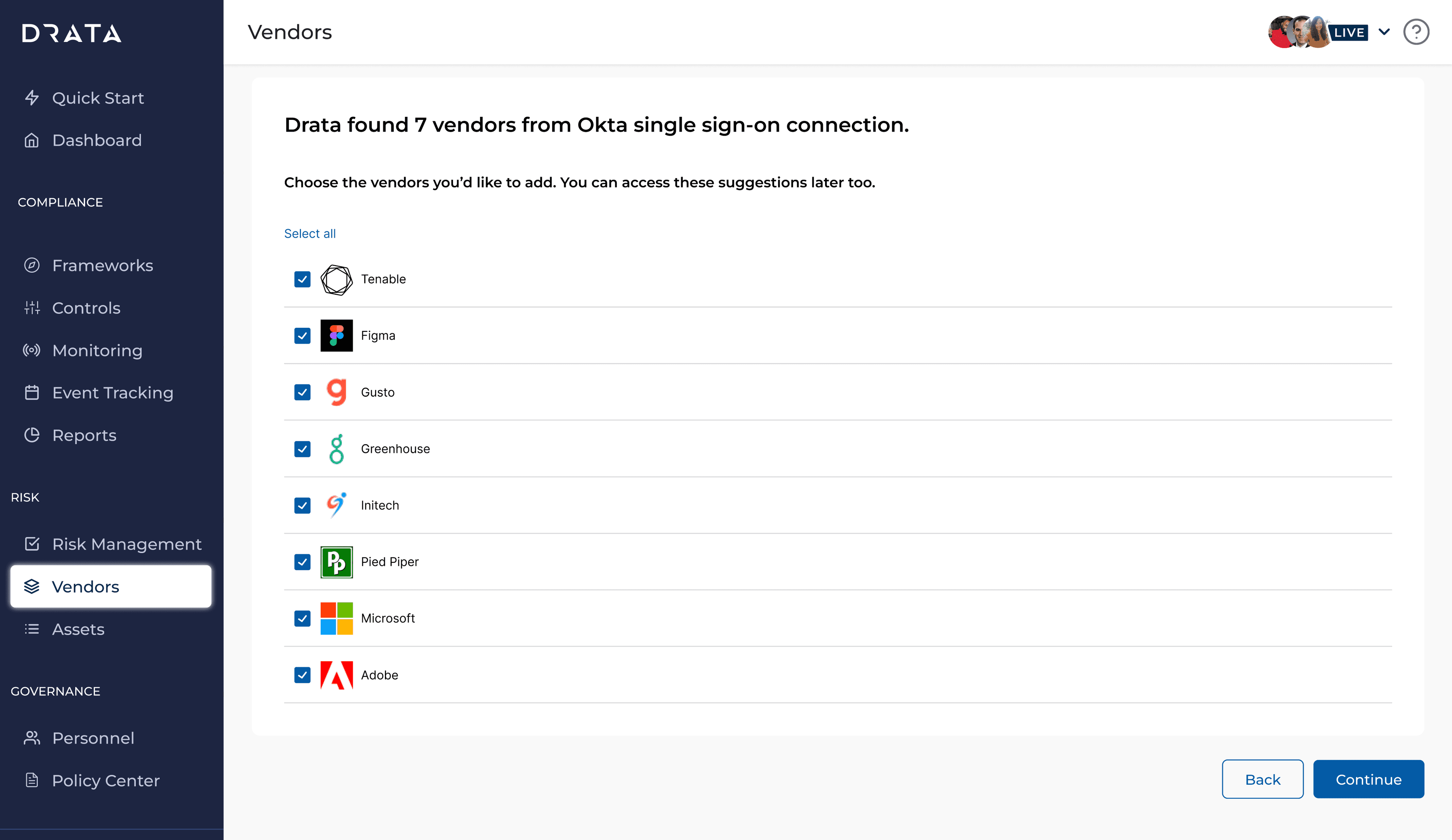Click the Pied Piper logo icon

(337, 562)
